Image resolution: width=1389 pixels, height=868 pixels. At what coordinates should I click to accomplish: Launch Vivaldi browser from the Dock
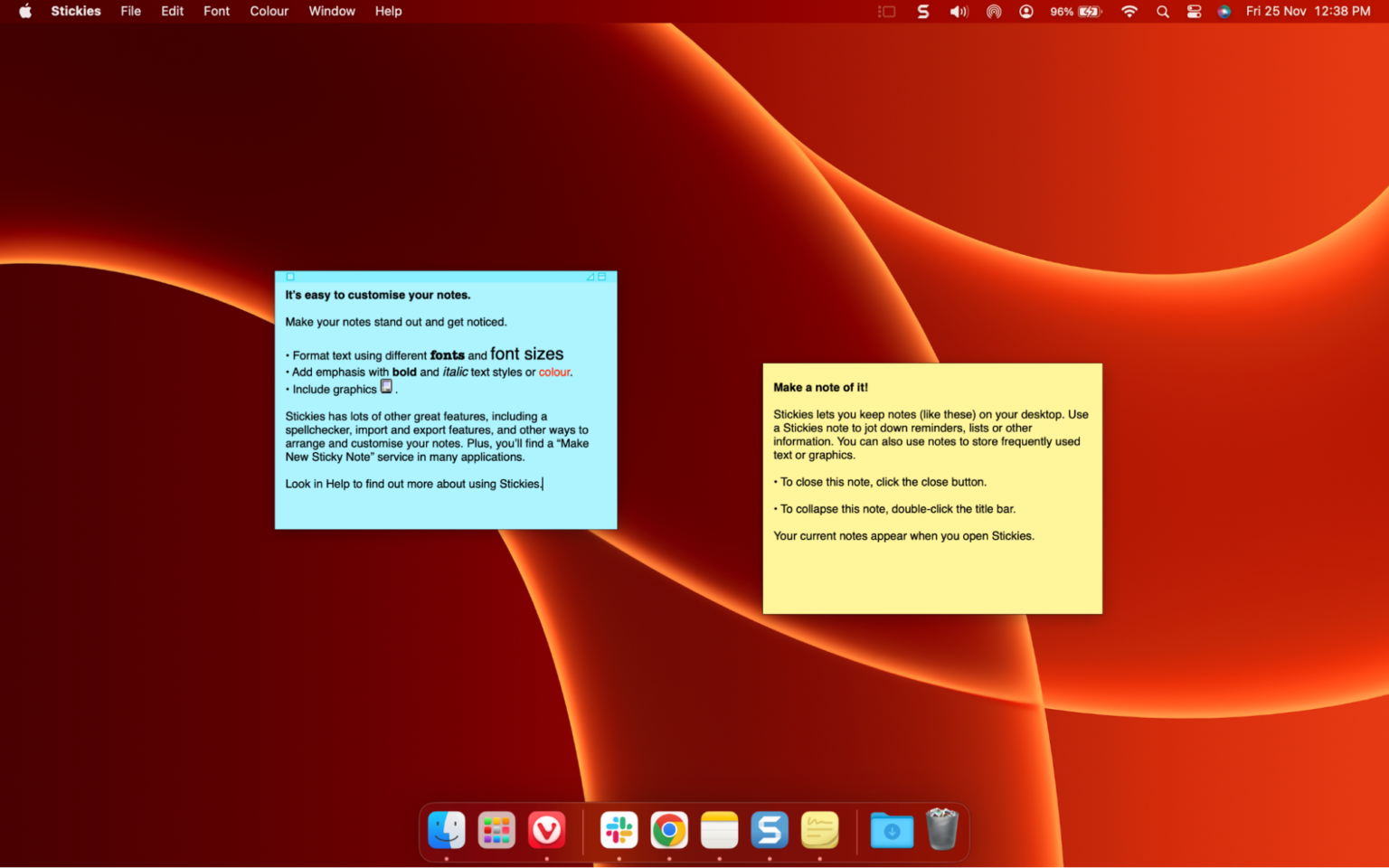[547, 830]
